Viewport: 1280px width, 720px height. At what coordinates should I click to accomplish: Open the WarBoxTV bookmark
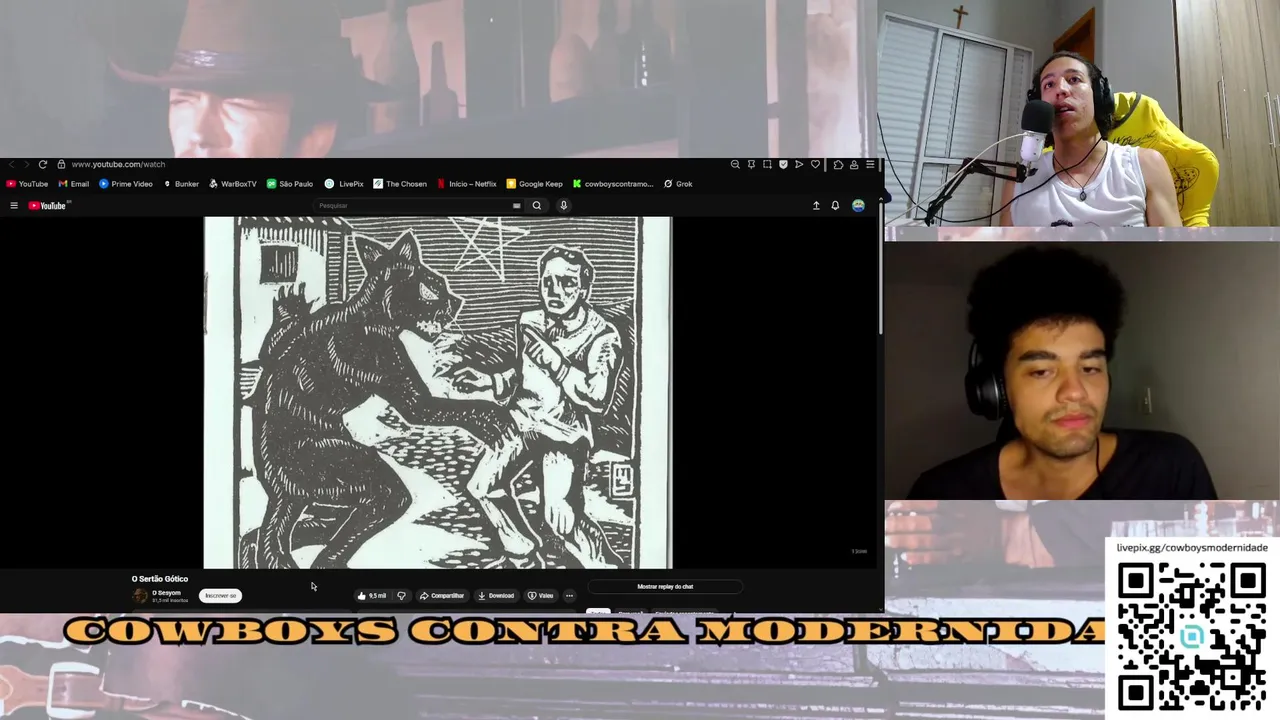tap(233, 184)
